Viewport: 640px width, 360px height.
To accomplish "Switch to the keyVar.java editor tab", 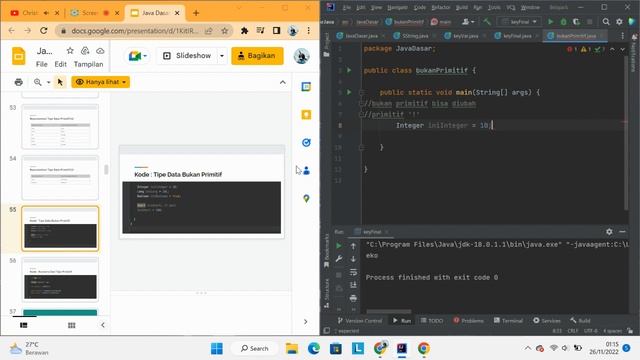I will (465, 36).
